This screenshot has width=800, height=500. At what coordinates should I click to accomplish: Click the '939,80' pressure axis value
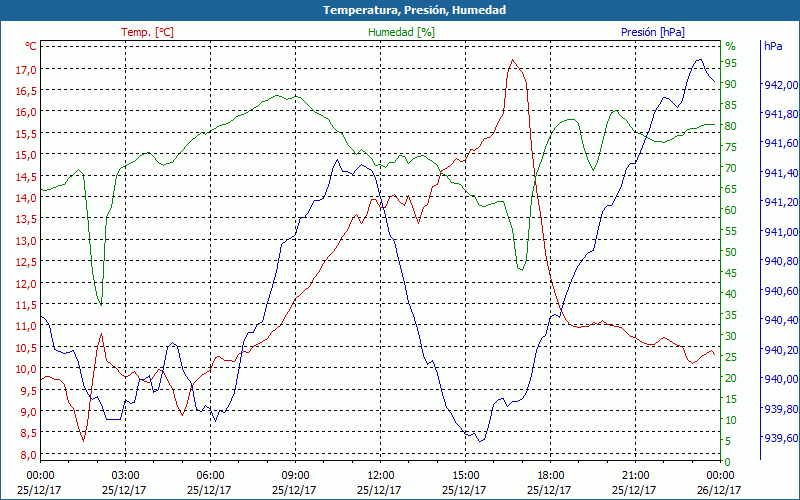[781, 409]
